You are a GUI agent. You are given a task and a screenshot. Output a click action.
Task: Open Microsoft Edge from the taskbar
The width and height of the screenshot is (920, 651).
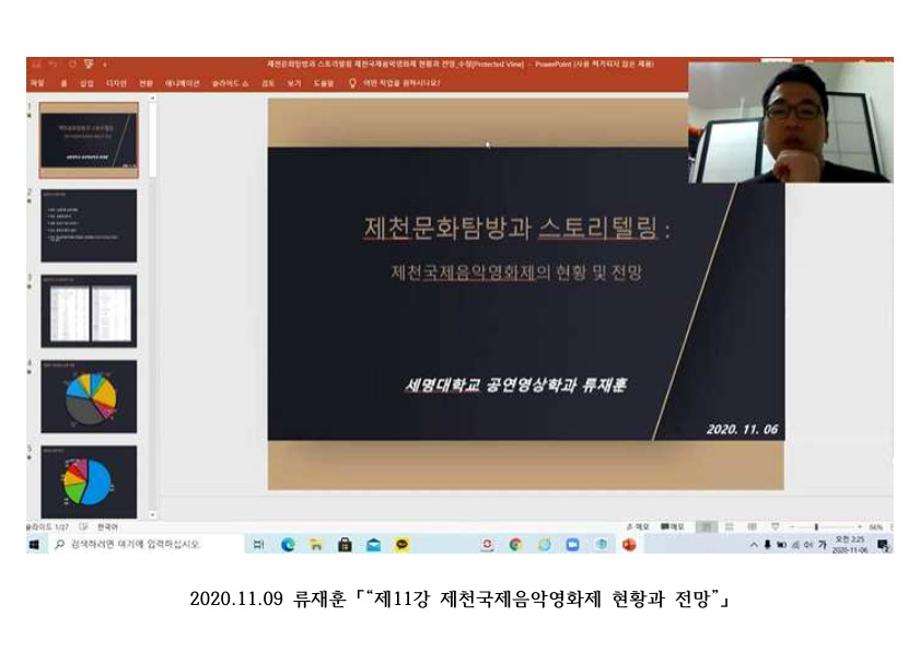pyautogui.click(x=288, y=545)
